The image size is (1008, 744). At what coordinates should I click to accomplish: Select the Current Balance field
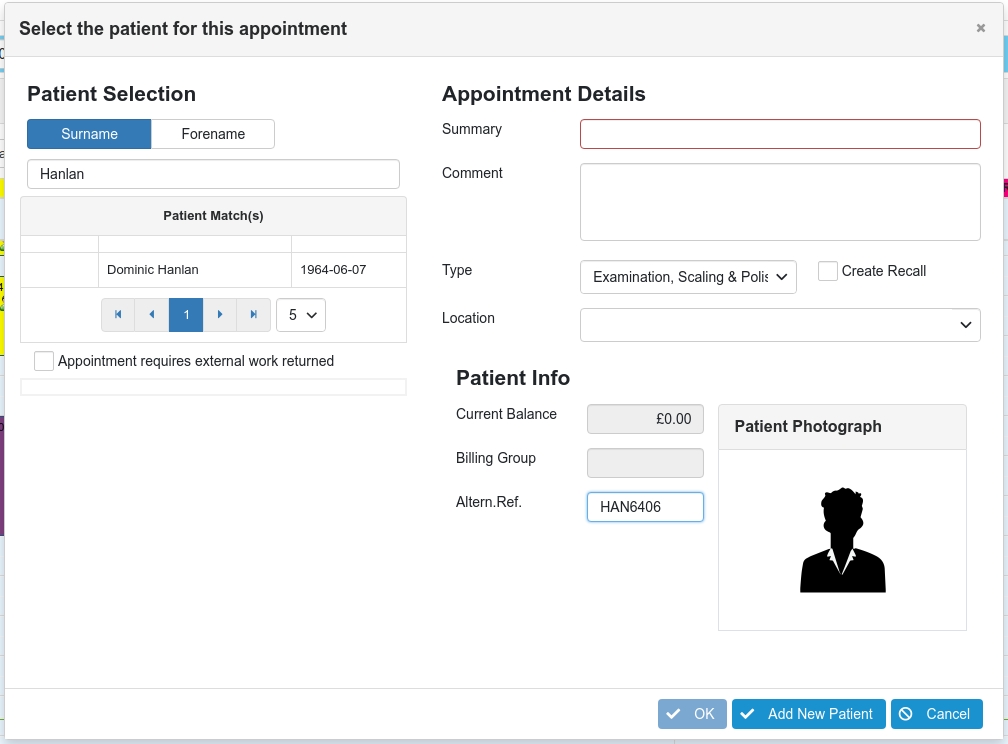pos(645,419)
